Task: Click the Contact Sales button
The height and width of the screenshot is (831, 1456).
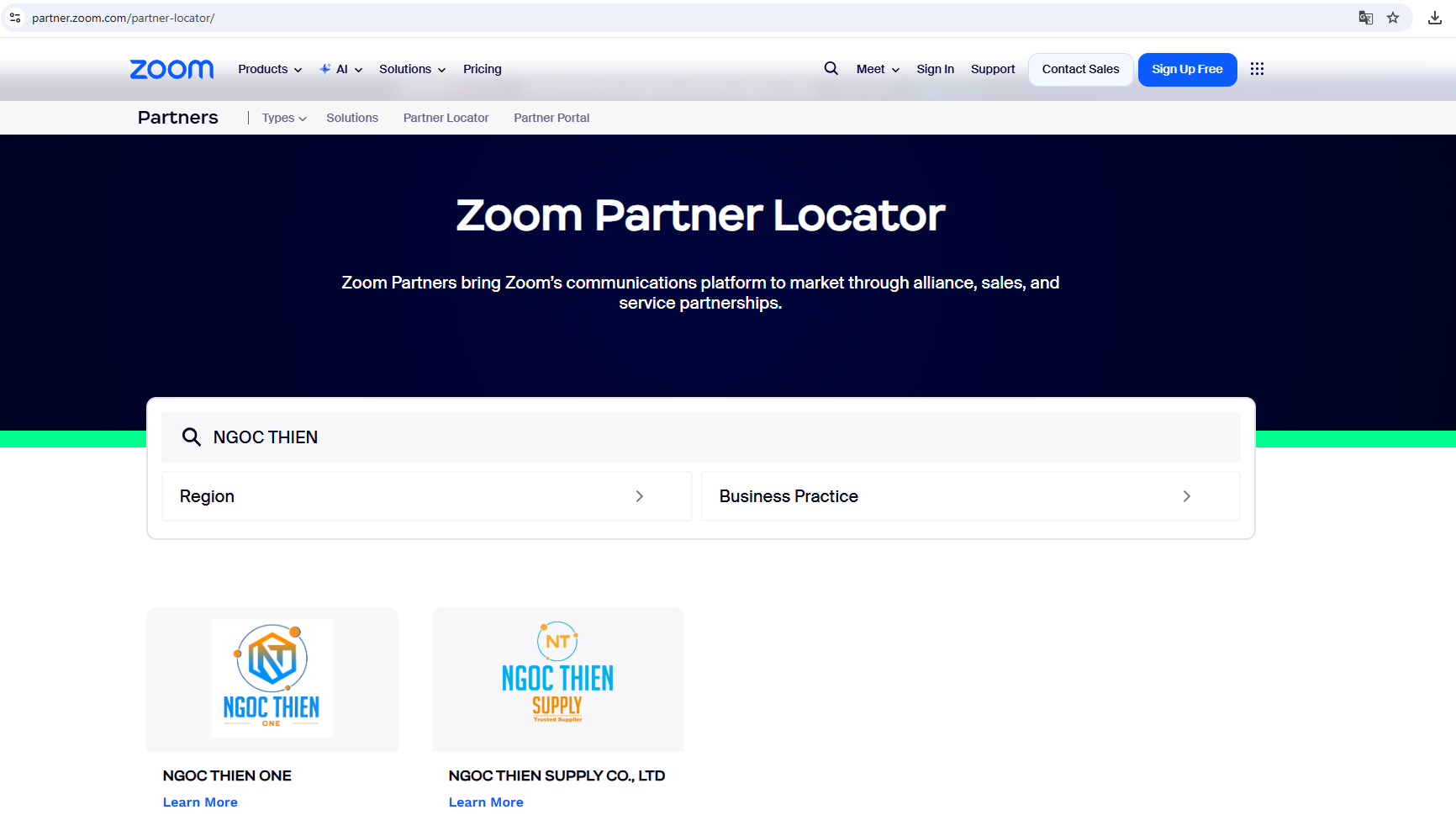Action: 1080,69
